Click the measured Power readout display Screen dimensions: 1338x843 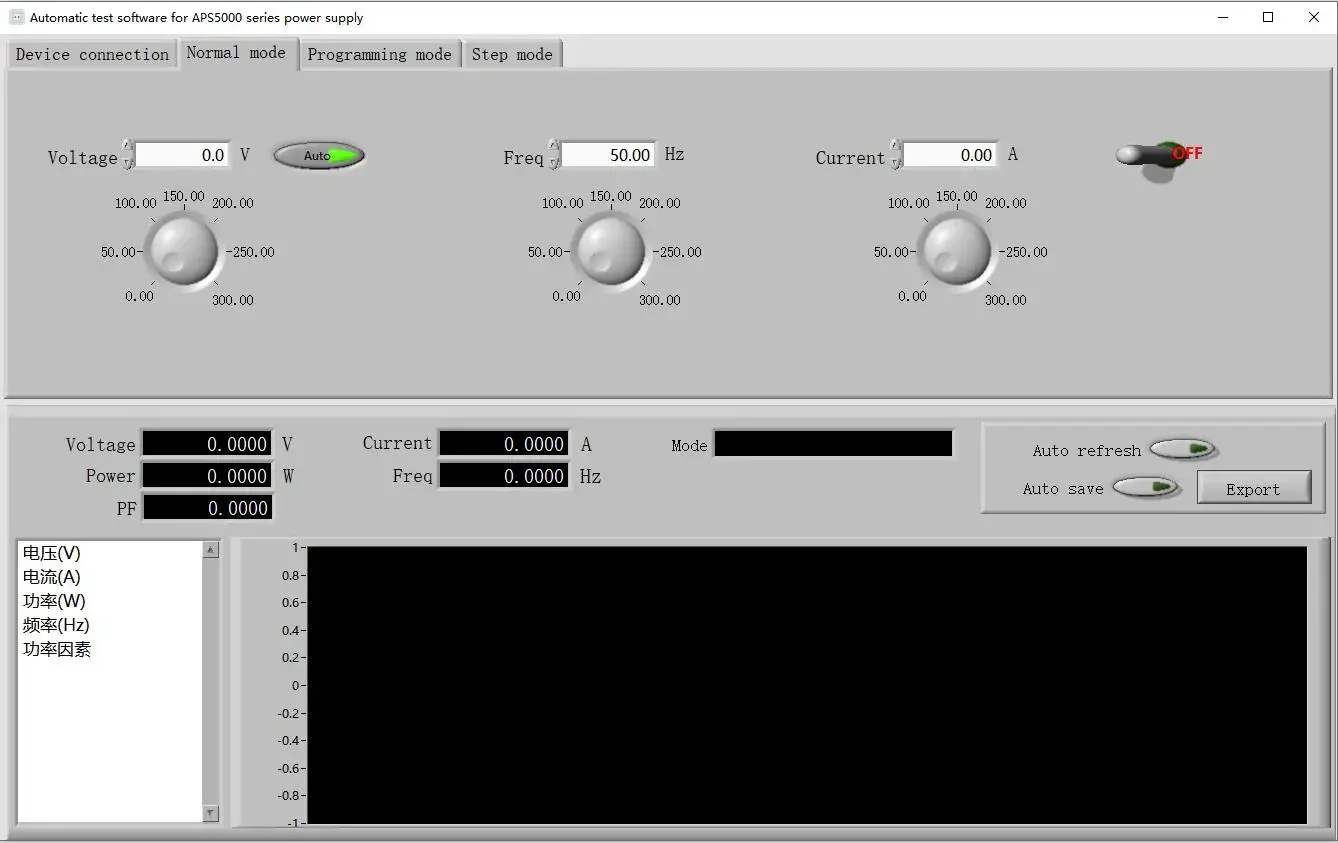point(207,476)
